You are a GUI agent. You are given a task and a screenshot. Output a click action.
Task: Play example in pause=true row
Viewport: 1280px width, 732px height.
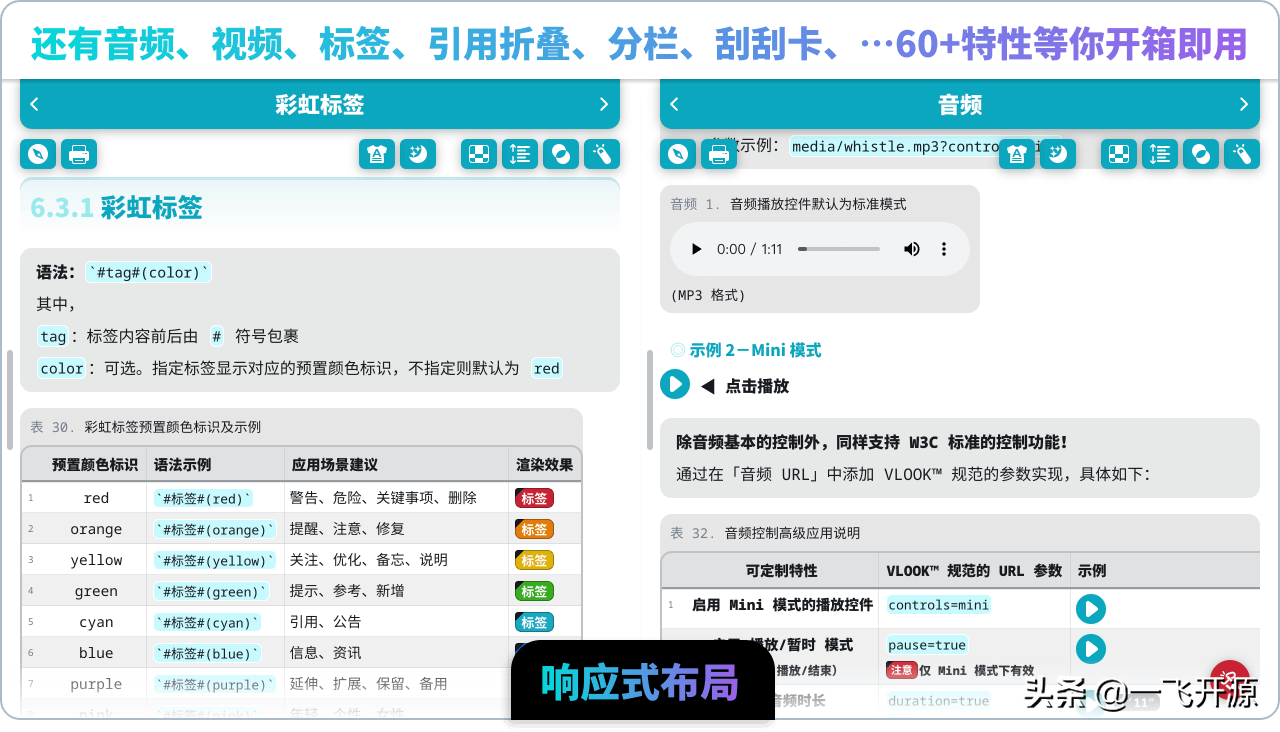coord(1091,648)
